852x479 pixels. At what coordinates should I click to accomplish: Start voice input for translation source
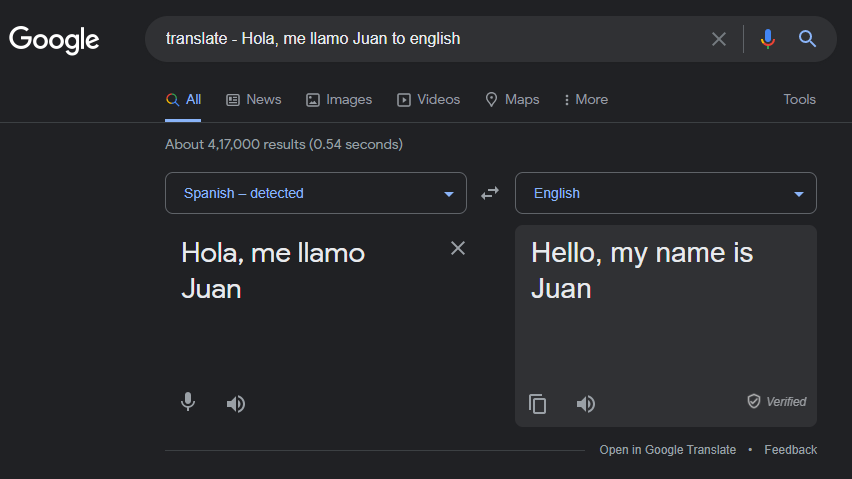(x=188, y=402)
